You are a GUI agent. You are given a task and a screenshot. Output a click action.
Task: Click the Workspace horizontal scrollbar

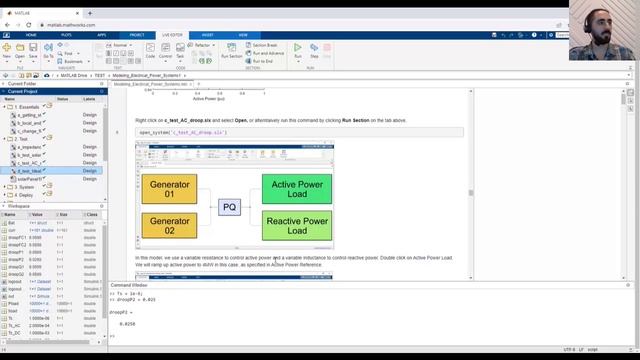click(48, 342)
